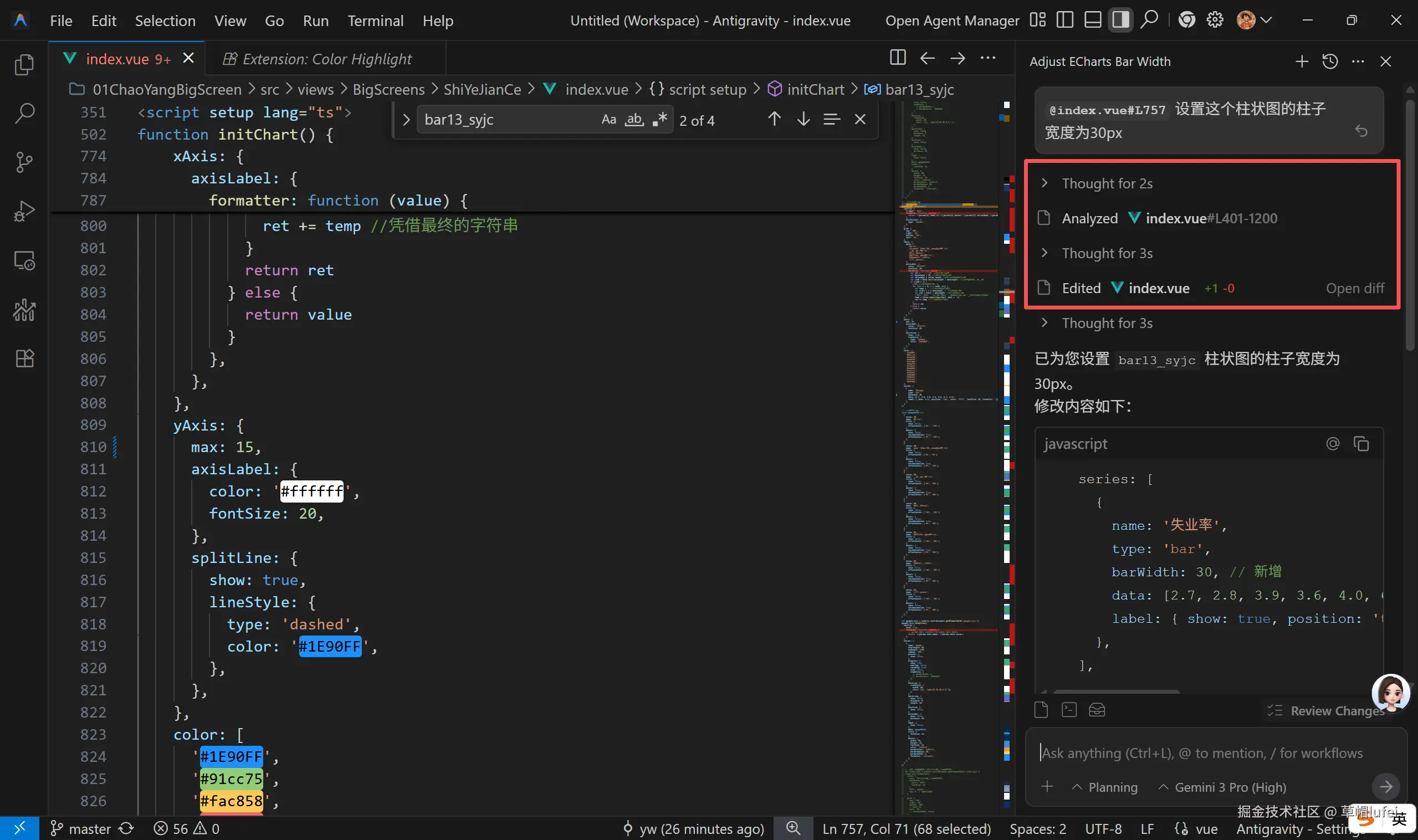1418x840 pixels.
Task: Expand the 'Thought for 2s' section
Action: coord(1106,183)
